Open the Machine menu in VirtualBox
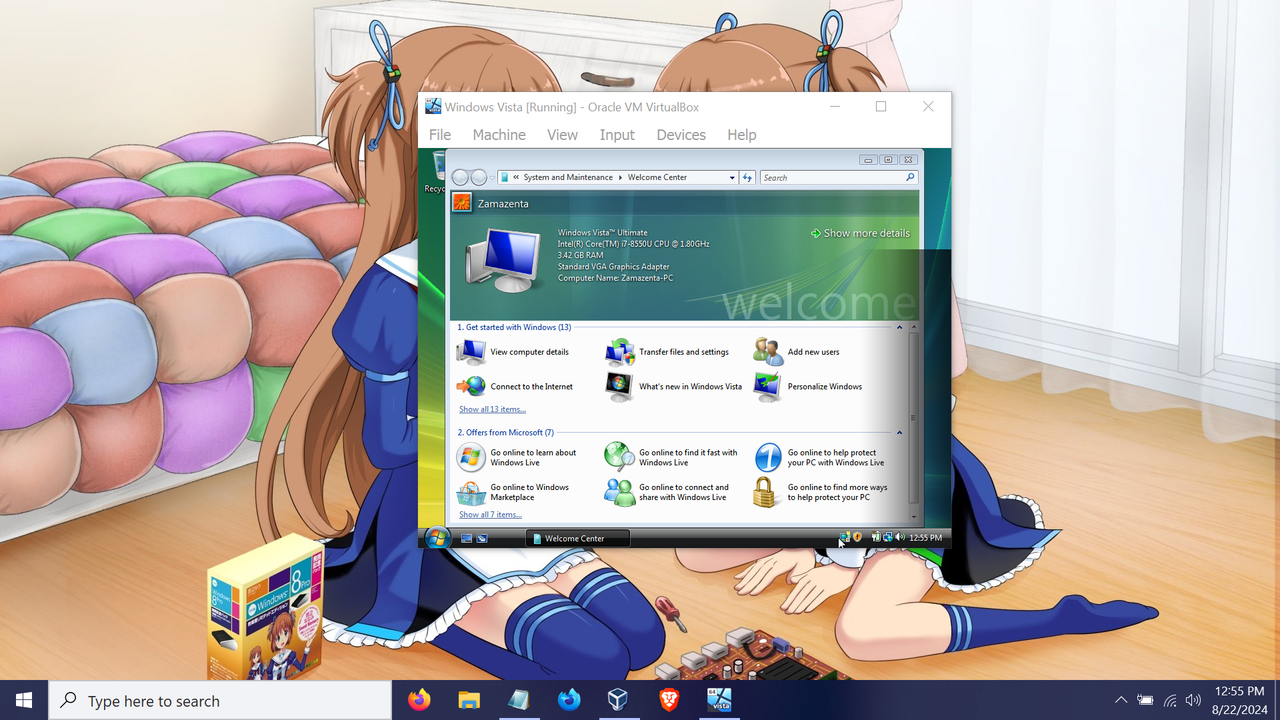Image resolution: width=1280 pixels, height=720 pixels. pos(498,134)
